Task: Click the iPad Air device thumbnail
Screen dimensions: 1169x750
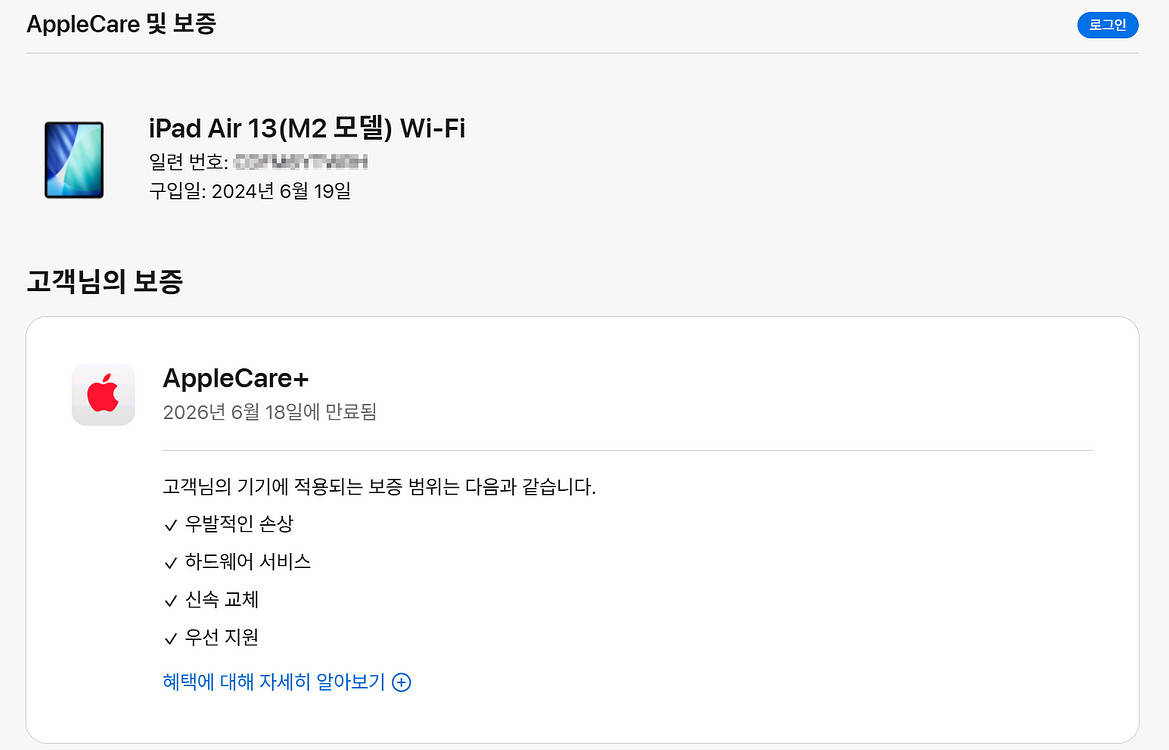Action: (x=74, y=160)
